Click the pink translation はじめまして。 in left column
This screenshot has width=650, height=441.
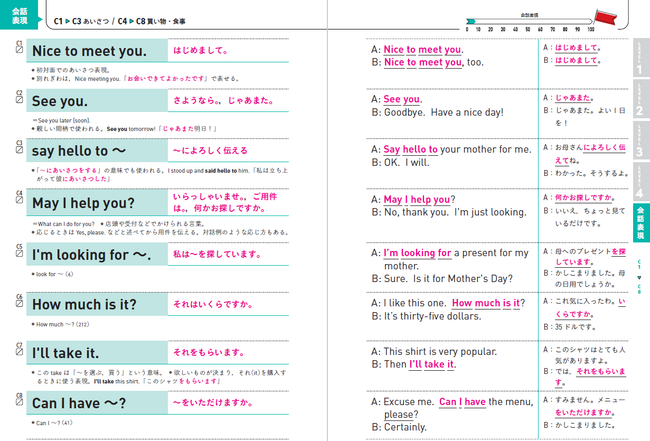tap(200, 51)
